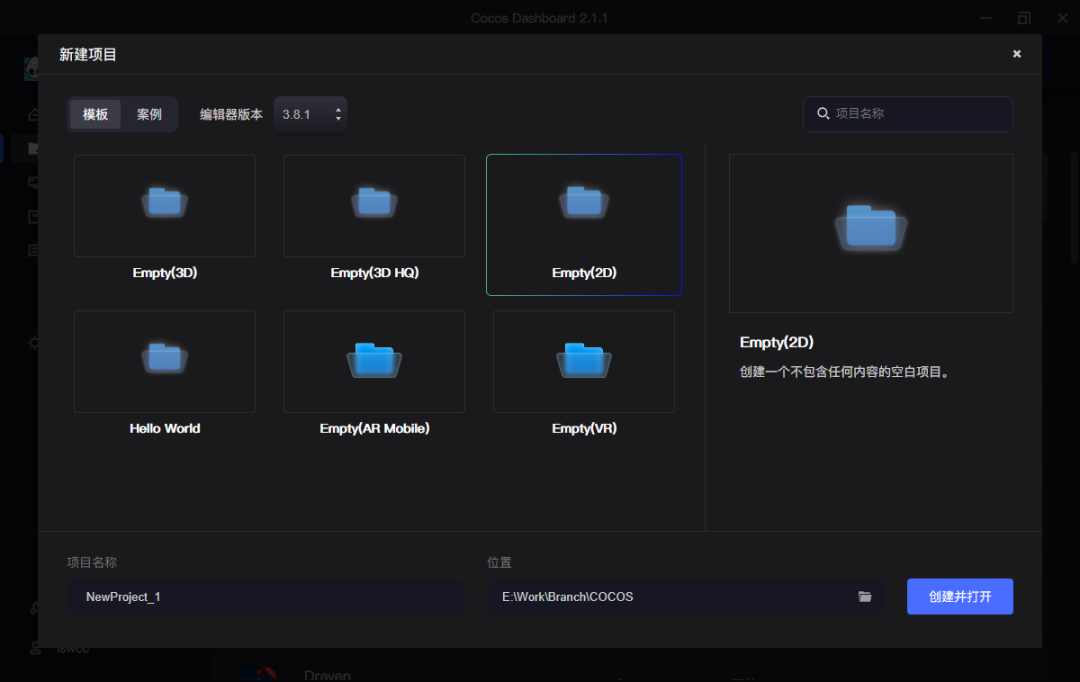Click the Empty(3D HQ) label text
This screenshot has height=682, width=1080.
pos(374,273)
